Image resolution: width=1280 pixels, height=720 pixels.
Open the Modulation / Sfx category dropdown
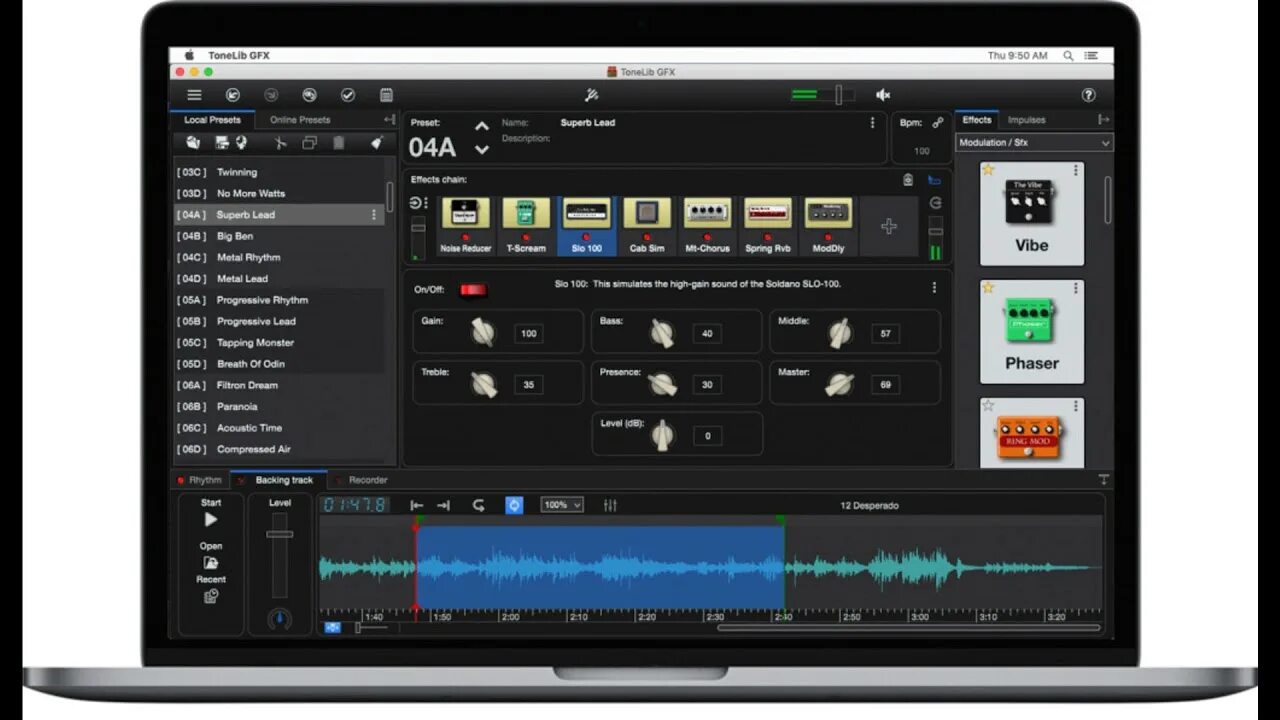coord(1034,143)
